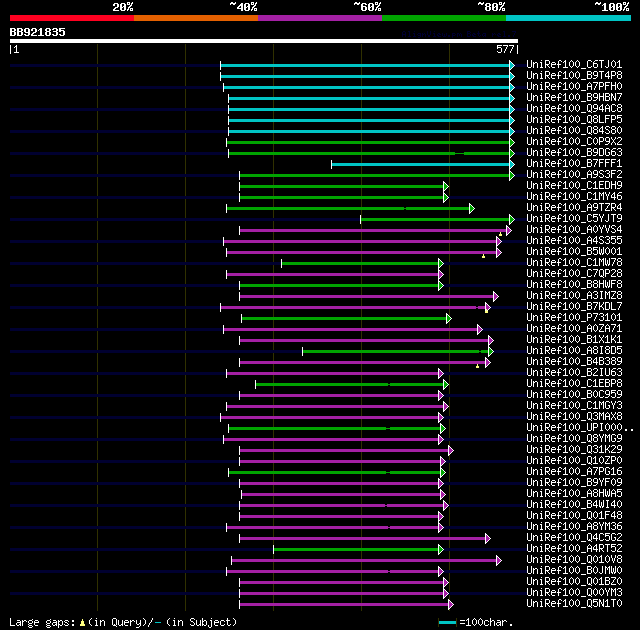Click the UniRef100_A3IMZ8 label

coord(574,296)
